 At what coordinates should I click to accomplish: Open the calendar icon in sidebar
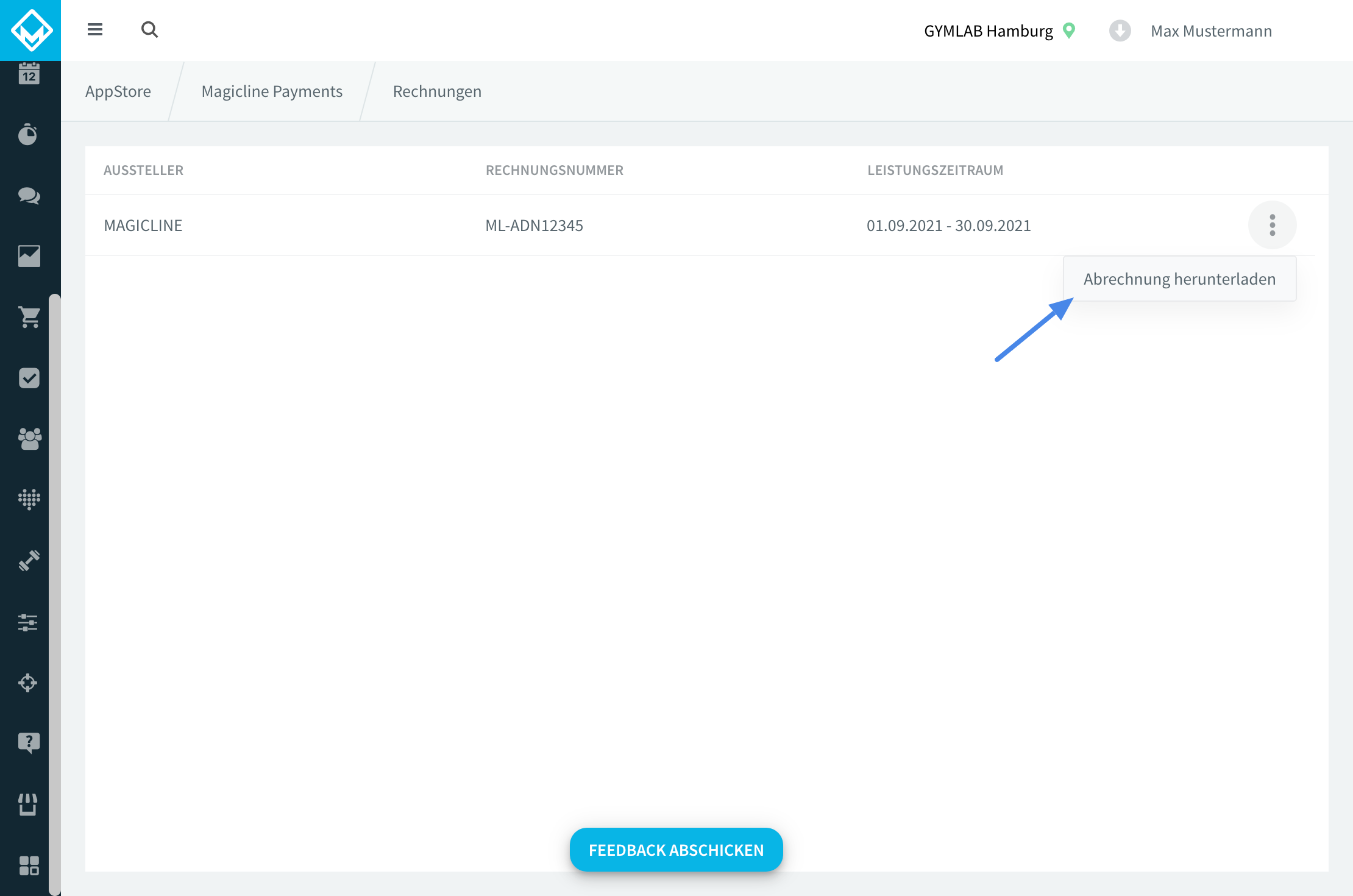(29, 74)
